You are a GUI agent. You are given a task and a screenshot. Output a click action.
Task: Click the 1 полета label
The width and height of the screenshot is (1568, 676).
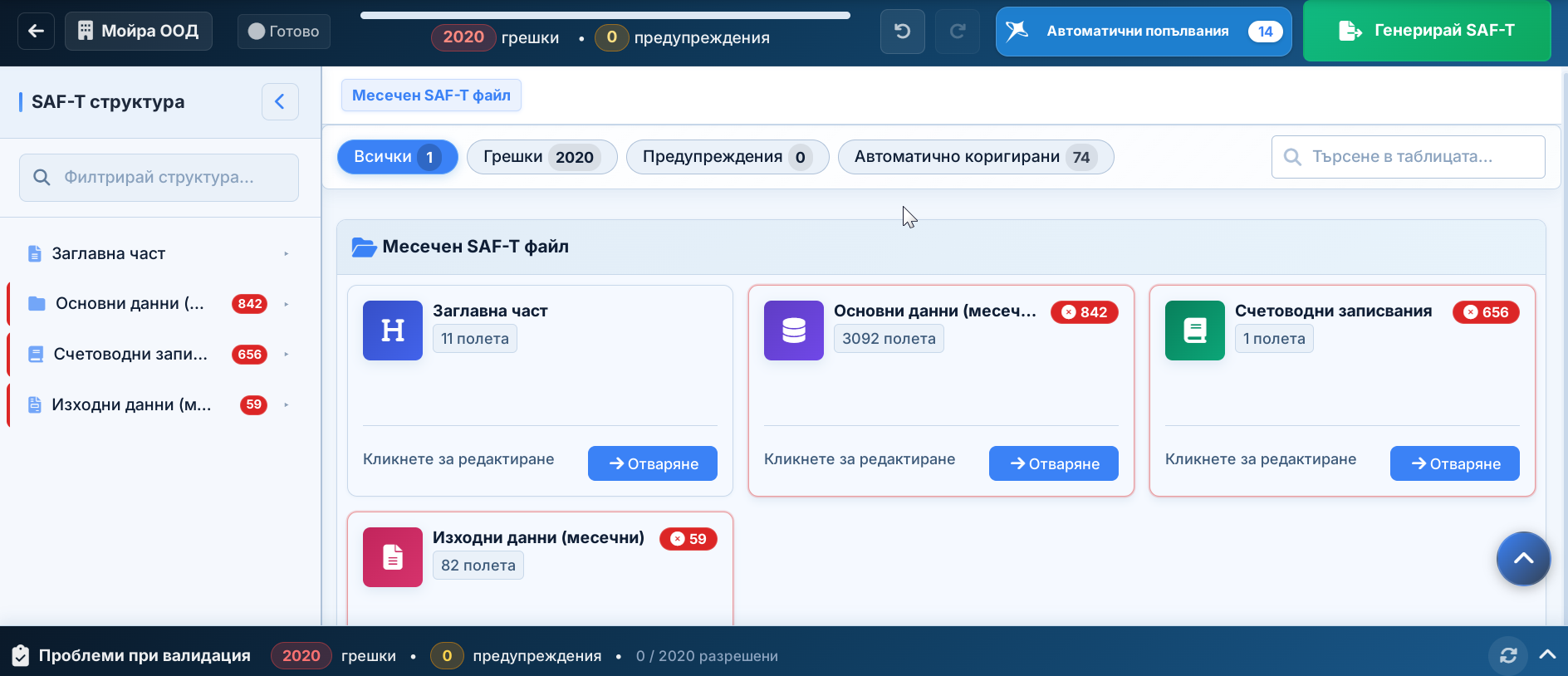click(1274, 339)
